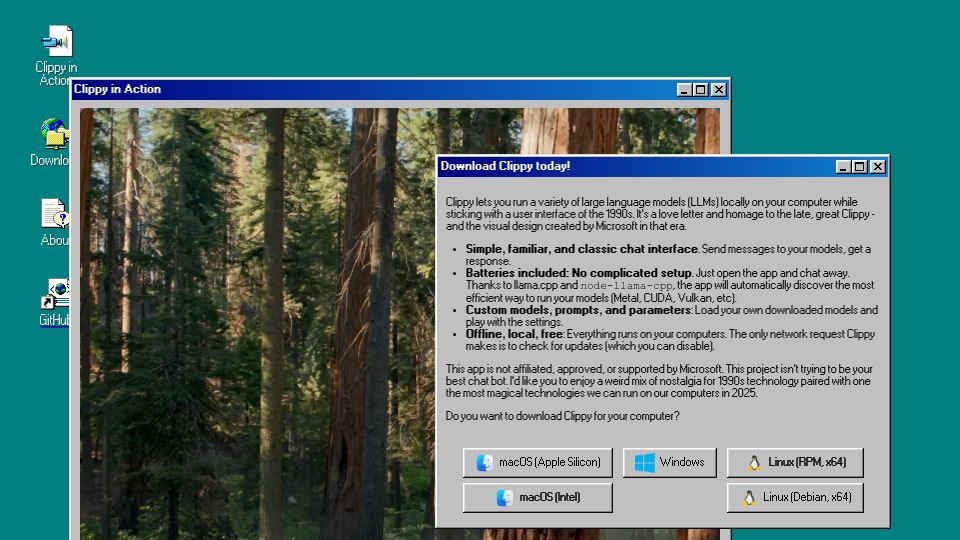Download Clippy for macOS (Apple Silicon)
Screen dimensions: 960x540
click(538, 462)
